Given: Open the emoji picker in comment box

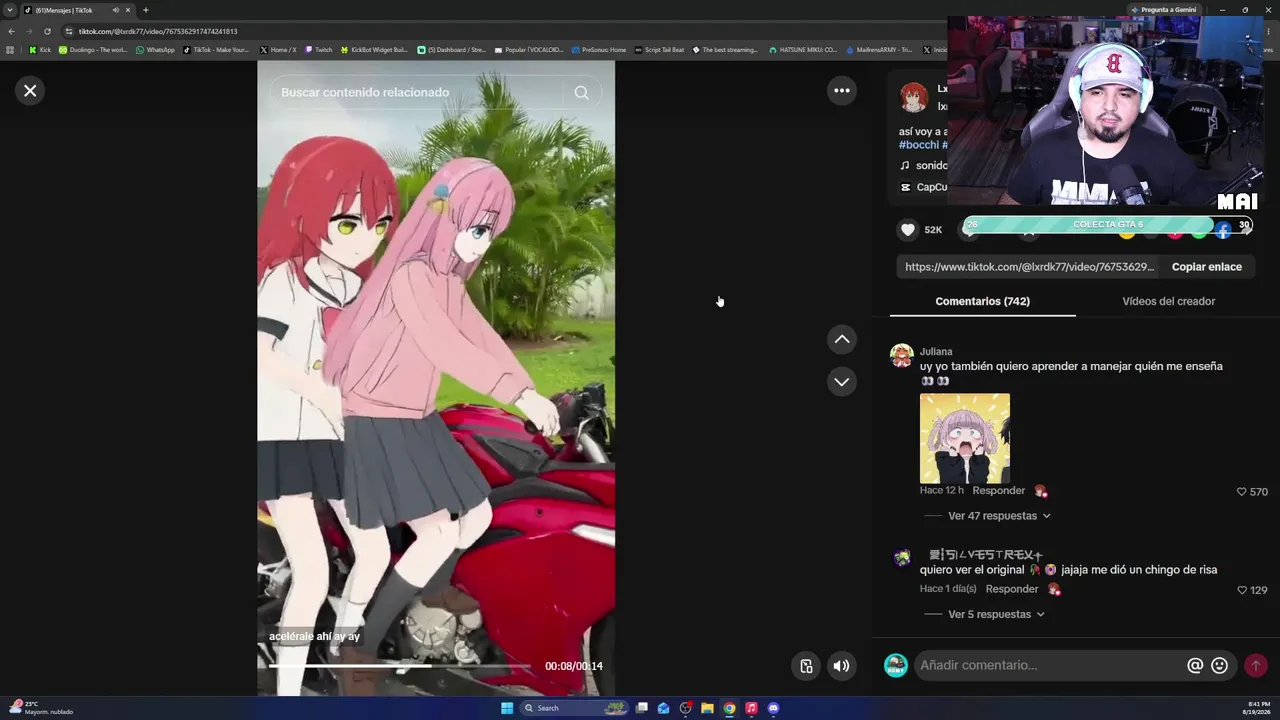Looking at the screenshot, I should point(1219,665).
